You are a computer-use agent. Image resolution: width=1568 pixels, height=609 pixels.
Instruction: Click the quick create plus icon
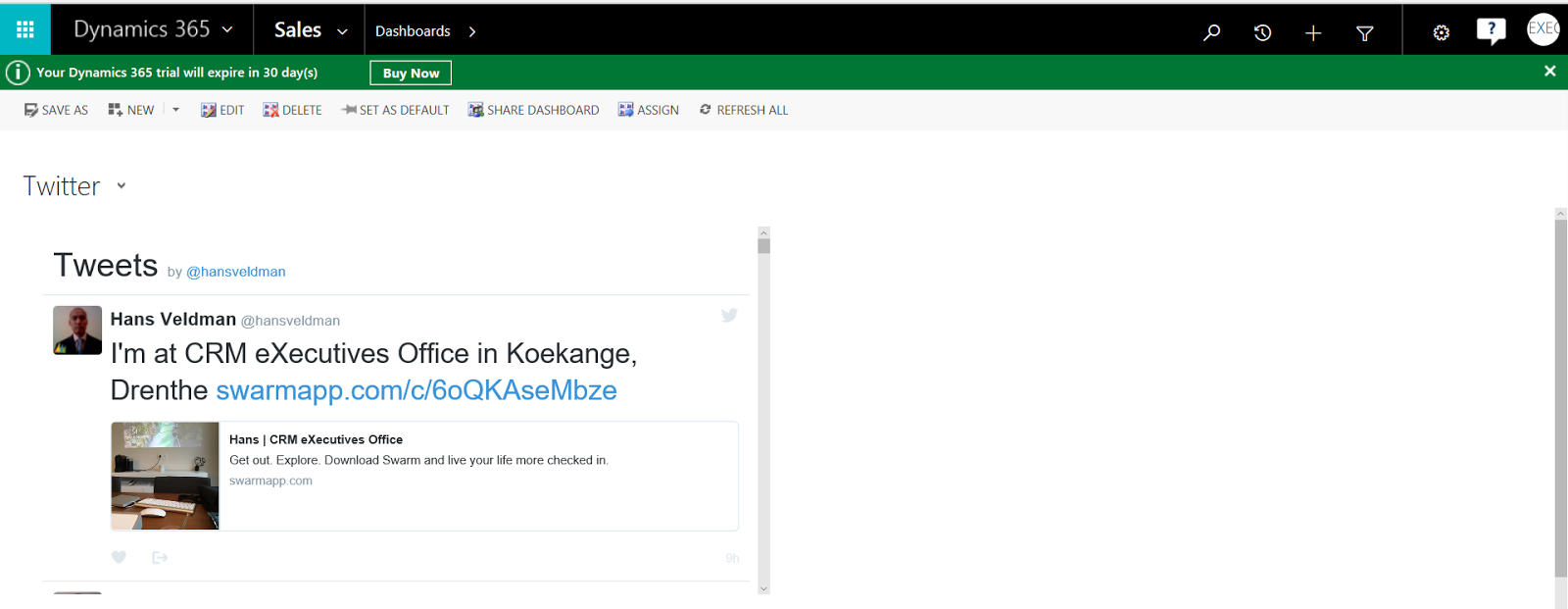tap(1313, 33)
